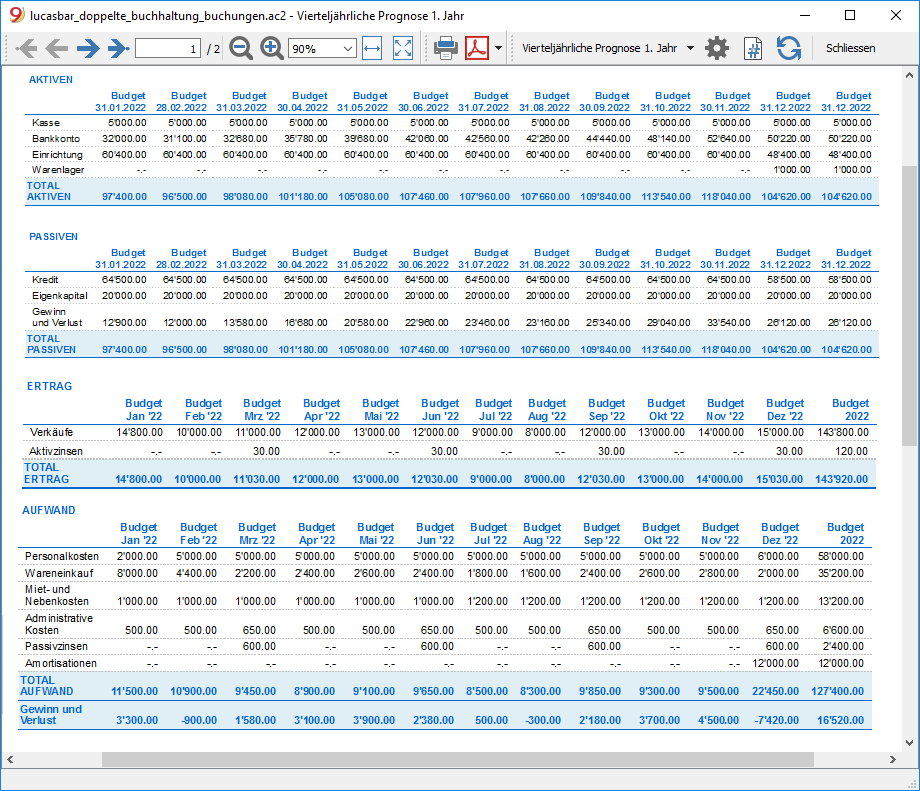920x791 pixels.
Task: Click Wareneinkauf yearly total 35'200.00
Action: (840, 573)
